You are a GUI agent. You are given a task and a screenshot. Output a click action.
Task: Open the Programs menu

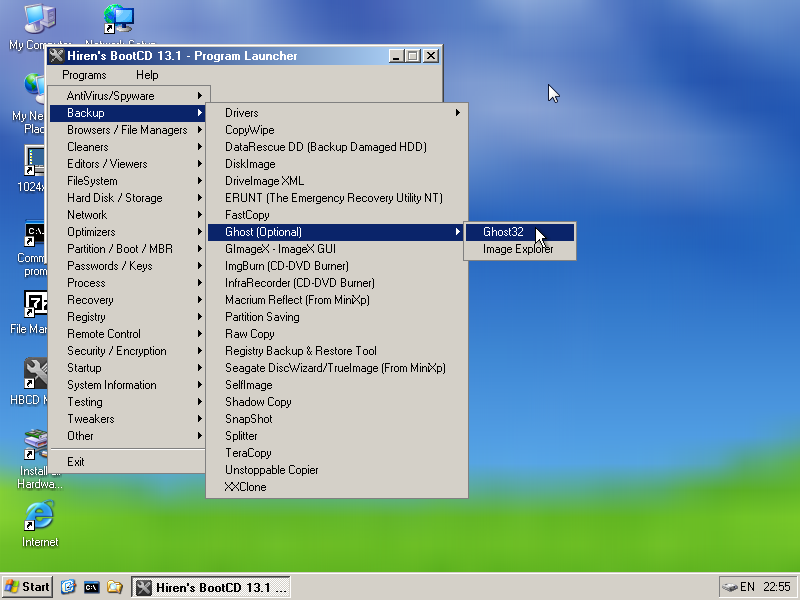point(84,75)
